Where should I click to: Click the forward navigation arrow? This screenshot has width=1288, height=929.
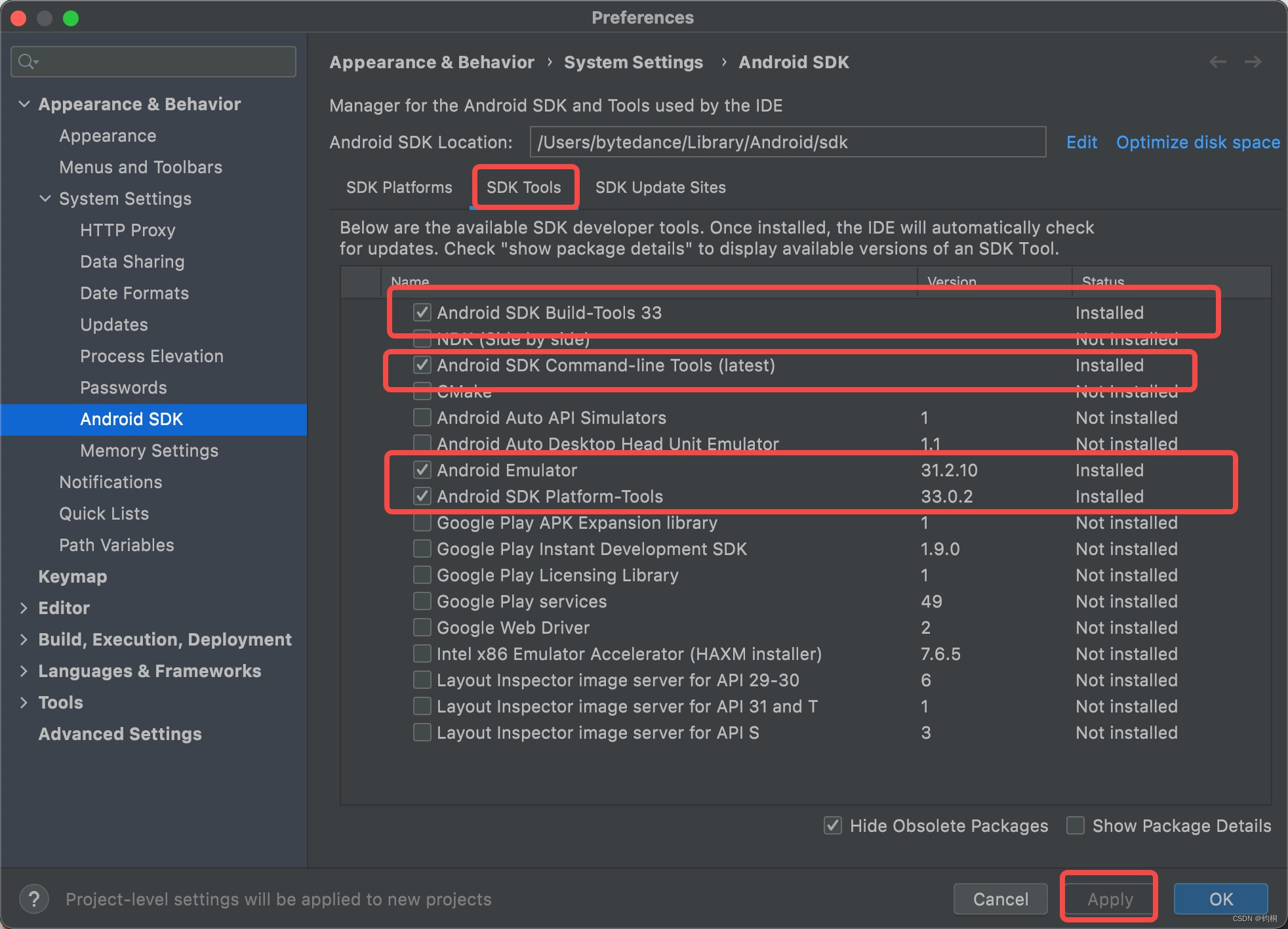coord(1253,62)
